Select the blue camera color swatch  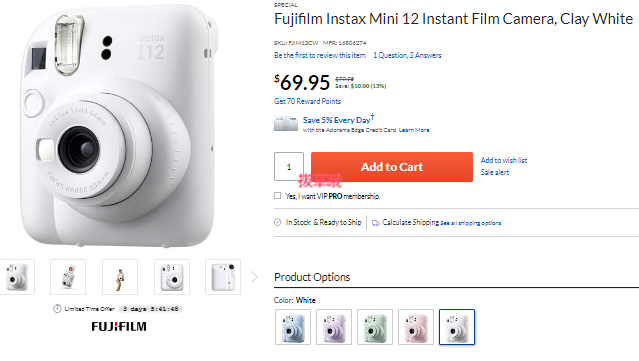(293, 327)
